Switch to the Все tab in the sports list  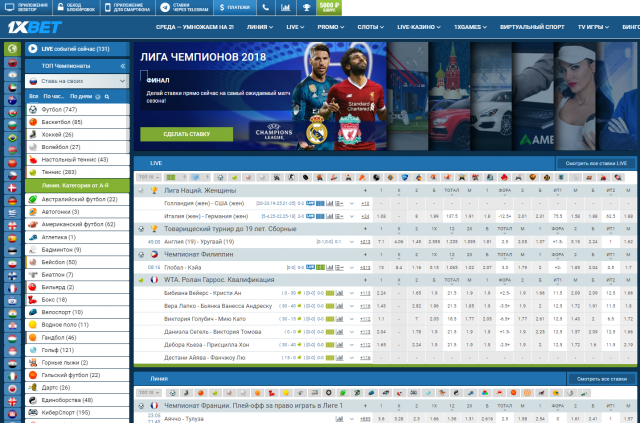(x=33, y=97)
